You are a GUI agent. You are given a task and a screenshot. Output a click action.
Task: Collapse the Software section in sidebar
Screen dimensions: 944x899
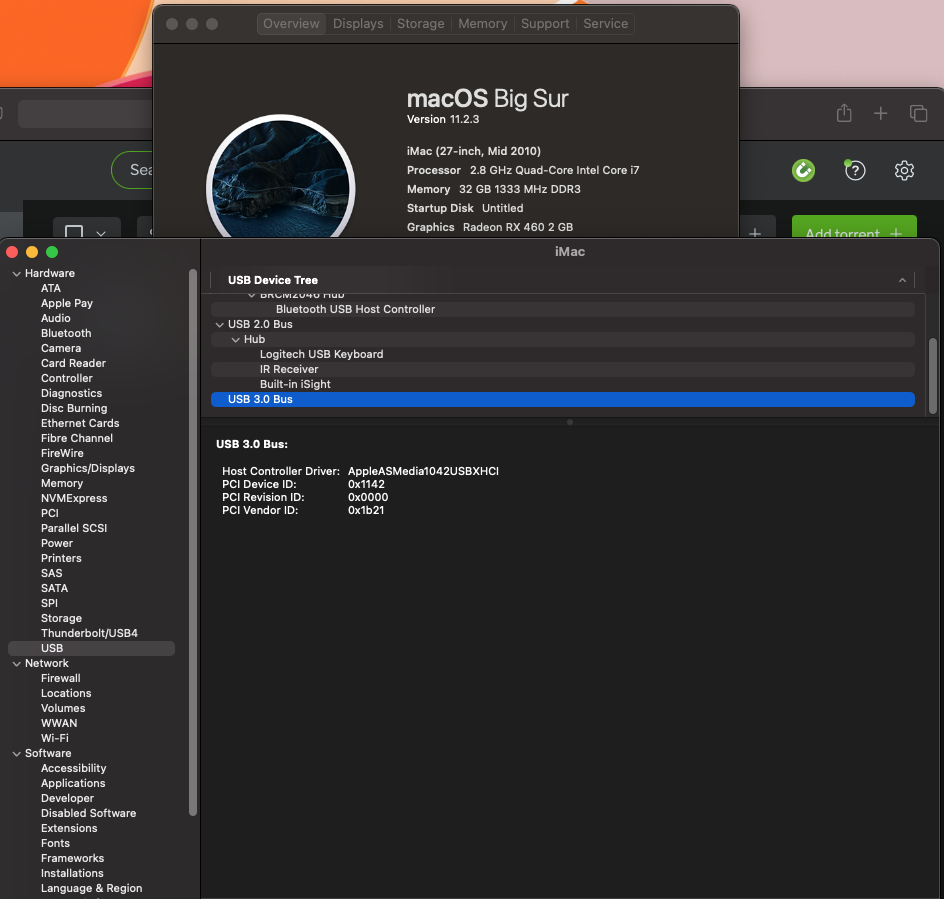point(16,753)
